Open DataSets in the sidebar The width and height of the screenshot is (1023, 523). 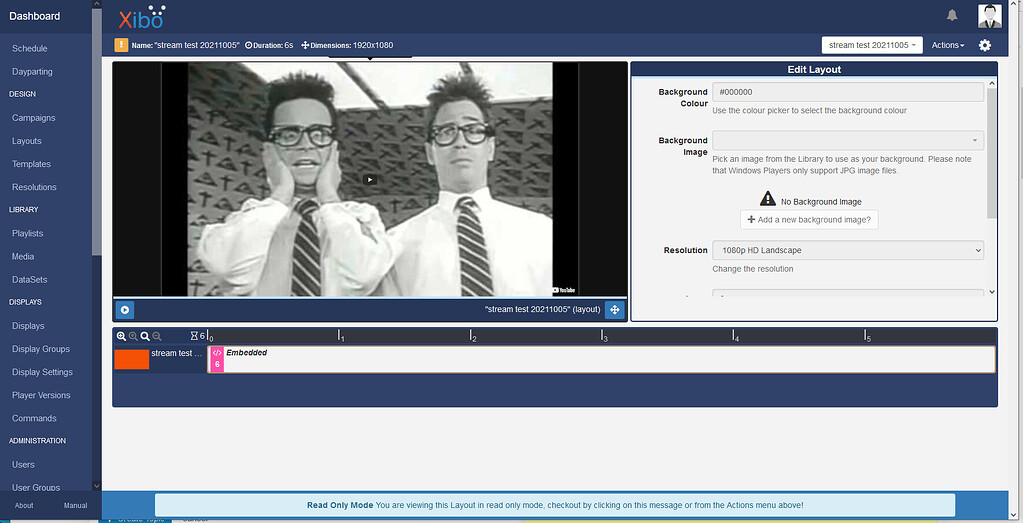[x=29, y=280]
